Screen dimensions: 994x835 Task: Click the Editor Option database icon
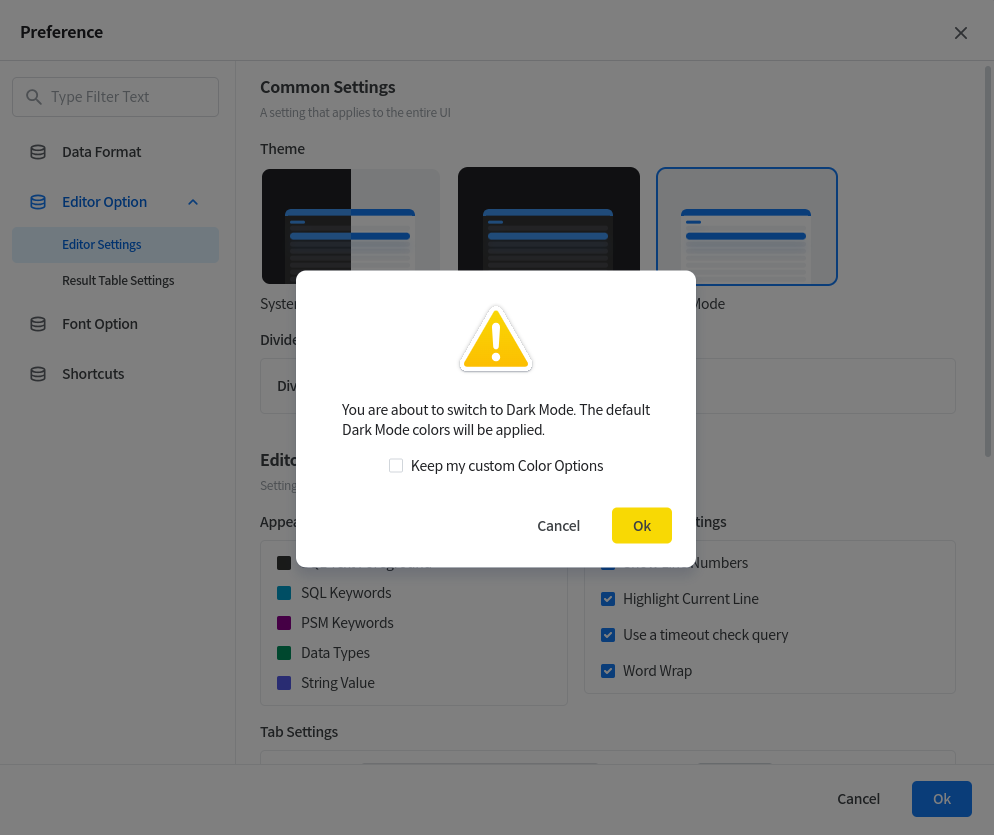coord(38,202)
